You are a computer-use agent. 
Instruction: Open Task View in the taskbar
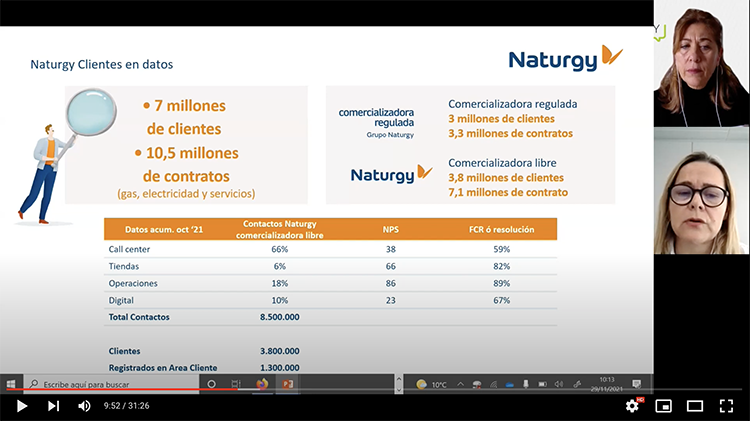[x=236, y=384]
